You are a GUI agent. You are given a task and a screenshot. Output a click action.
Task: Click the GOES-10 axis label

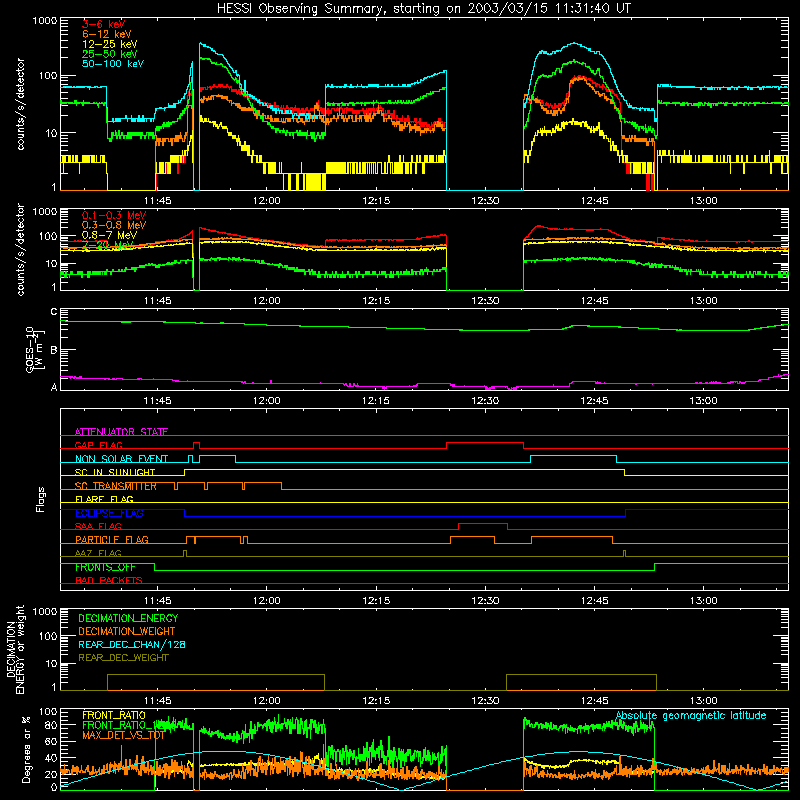[x=30, y=350]
